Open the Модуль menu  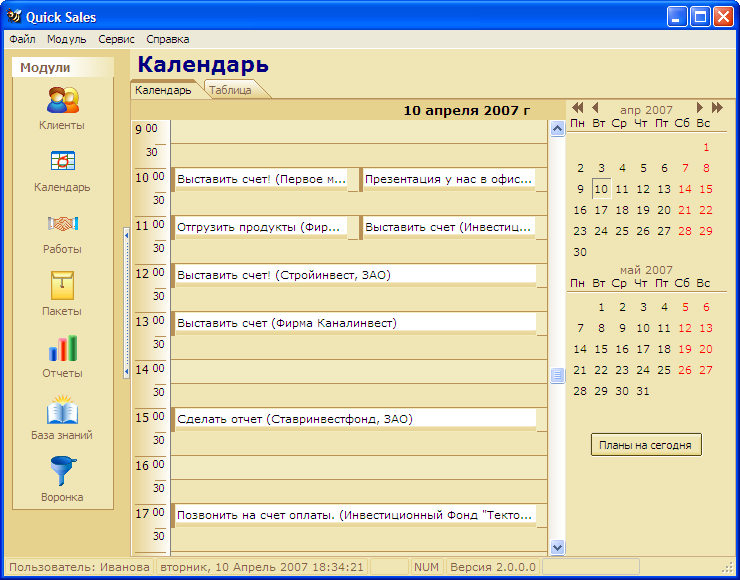tap(67, 39)
